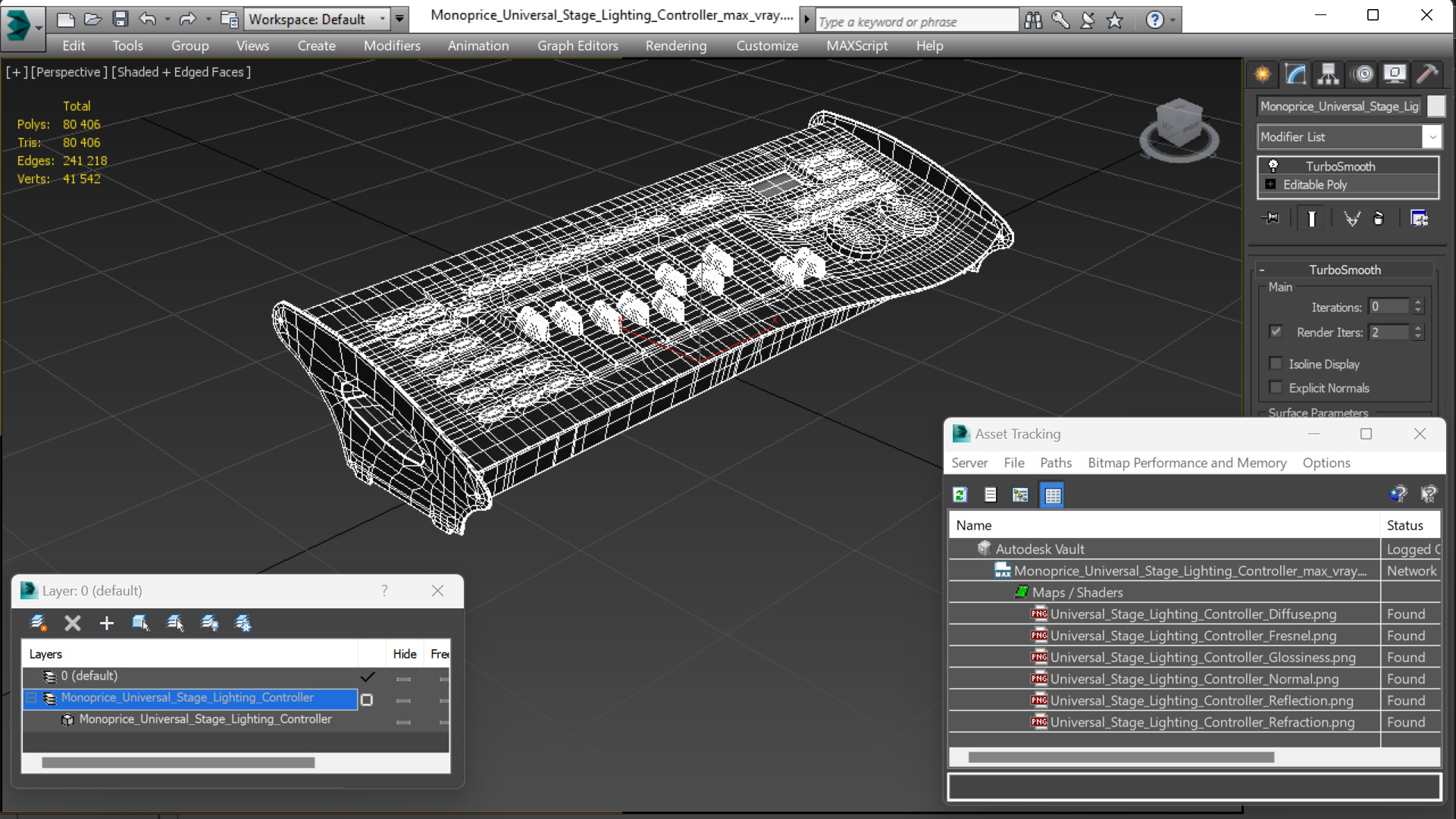Click the Status column header

[1411, 525]
